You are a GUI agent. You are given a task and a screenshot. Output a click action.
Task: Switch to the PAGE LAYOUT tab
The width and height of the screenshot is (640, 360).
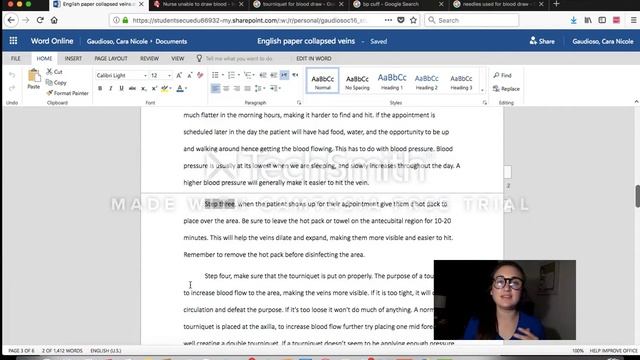(111, 58)
